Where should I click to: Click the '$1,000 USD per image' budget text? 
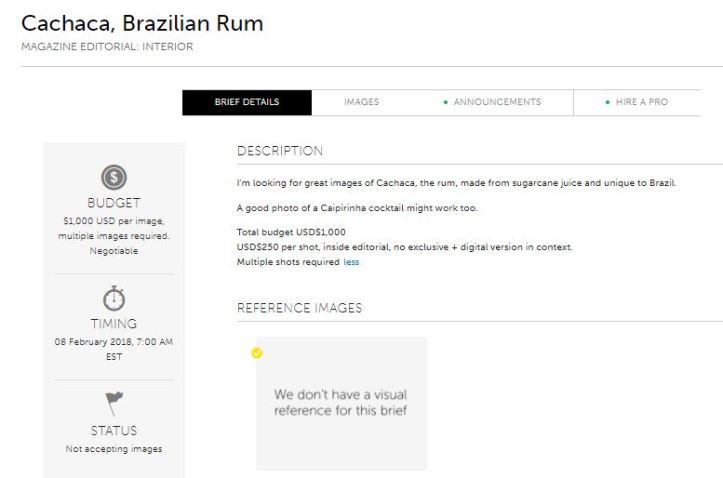click(113, 220)
